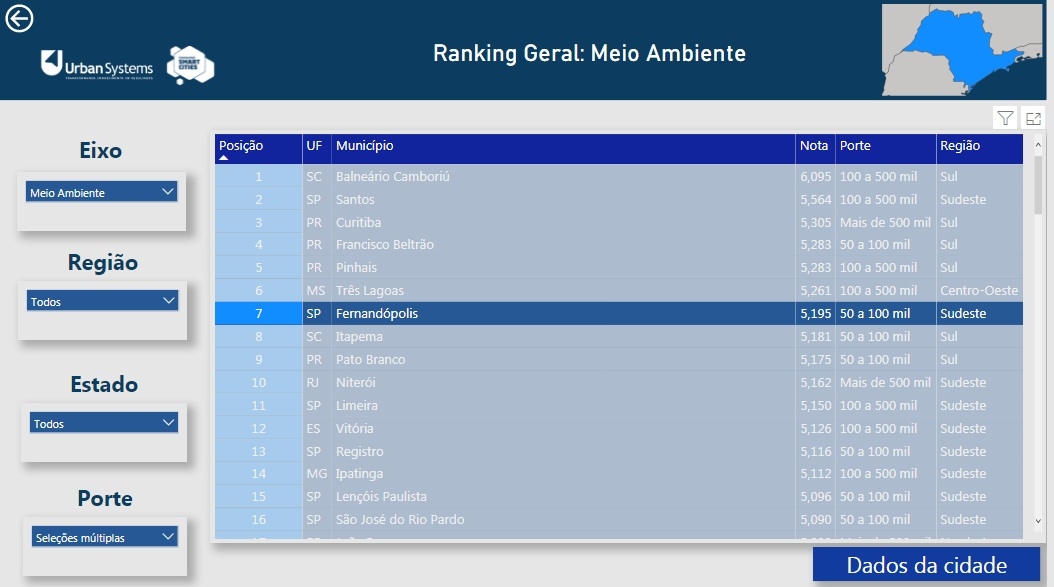
Task: Open the Porte dropdown with Seleções múltiplas
Action: coord(103,537)
